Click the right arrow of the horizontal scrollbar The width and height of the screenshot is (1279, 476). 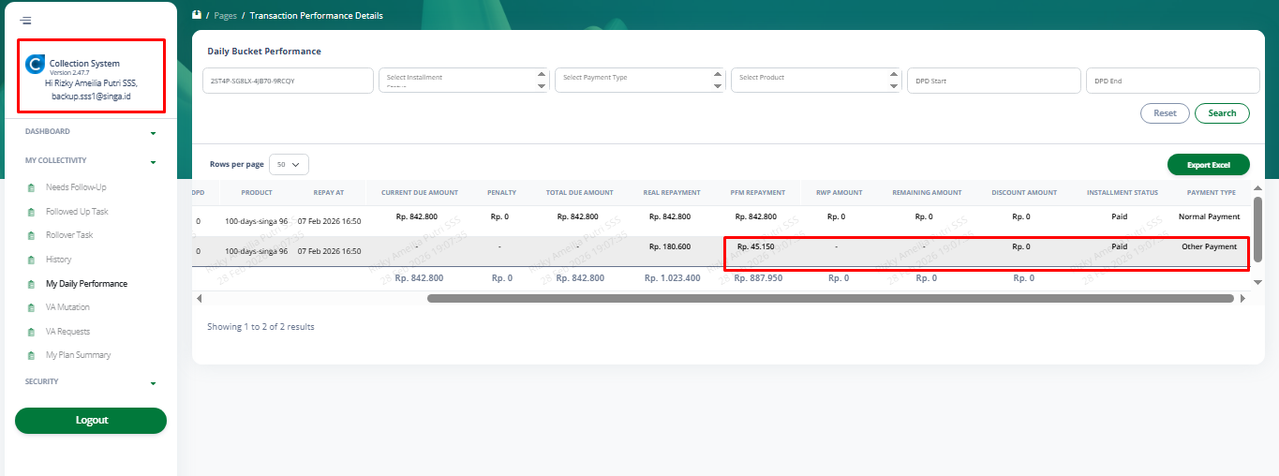(1242, 298)
